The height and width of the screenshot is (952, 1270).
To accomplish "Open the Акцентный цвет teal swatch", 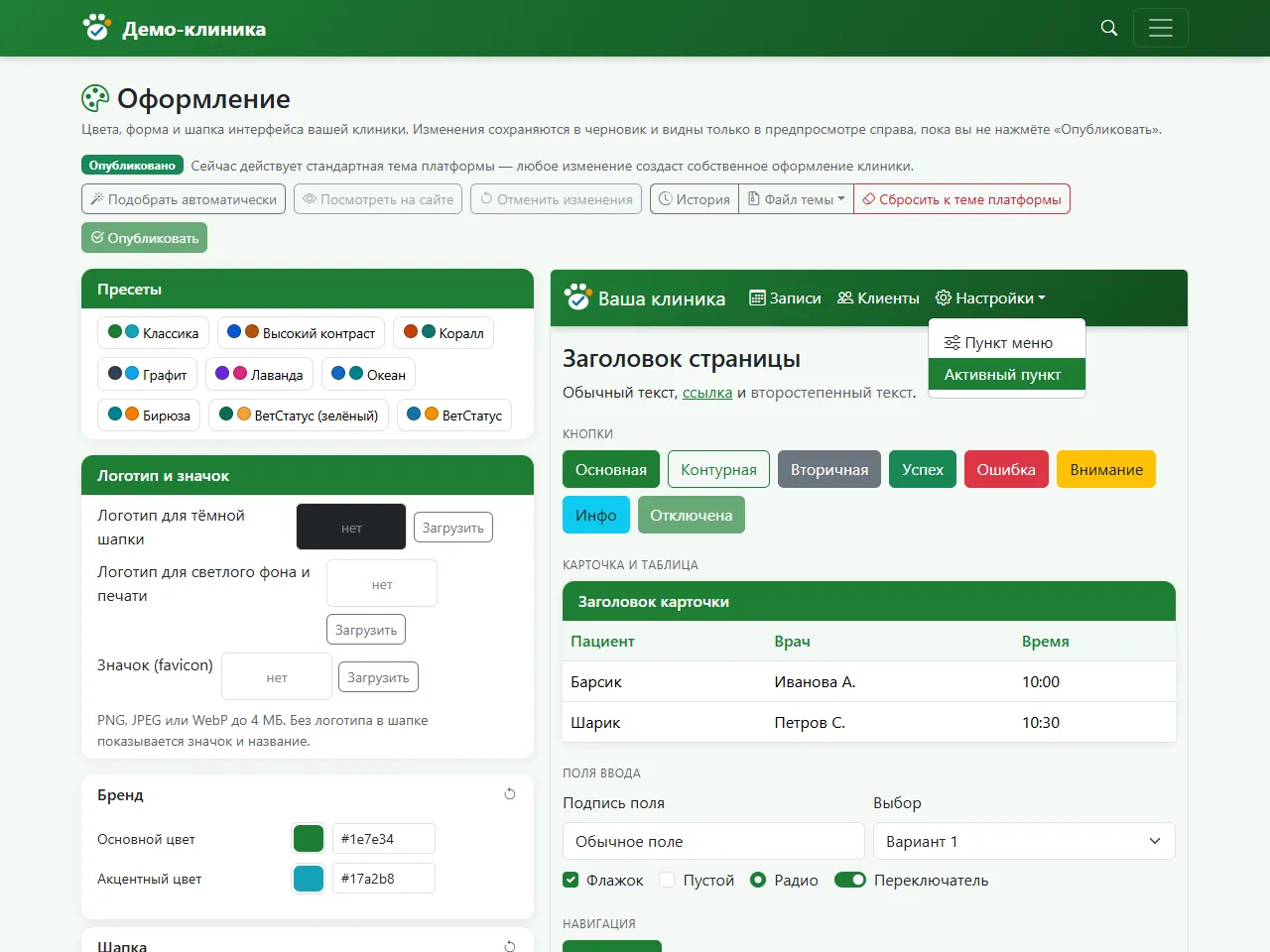I will pos(309,879).
